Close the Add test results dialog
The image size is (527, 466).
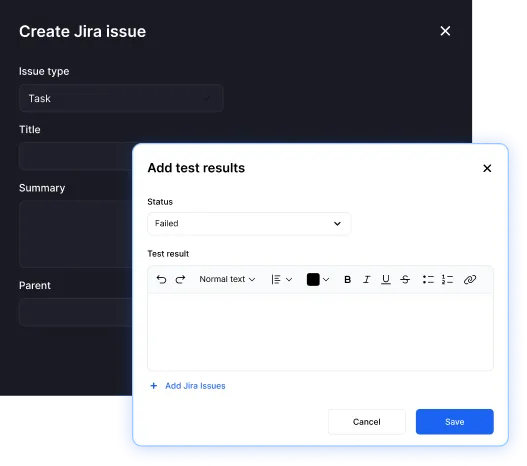click(487, 168)
